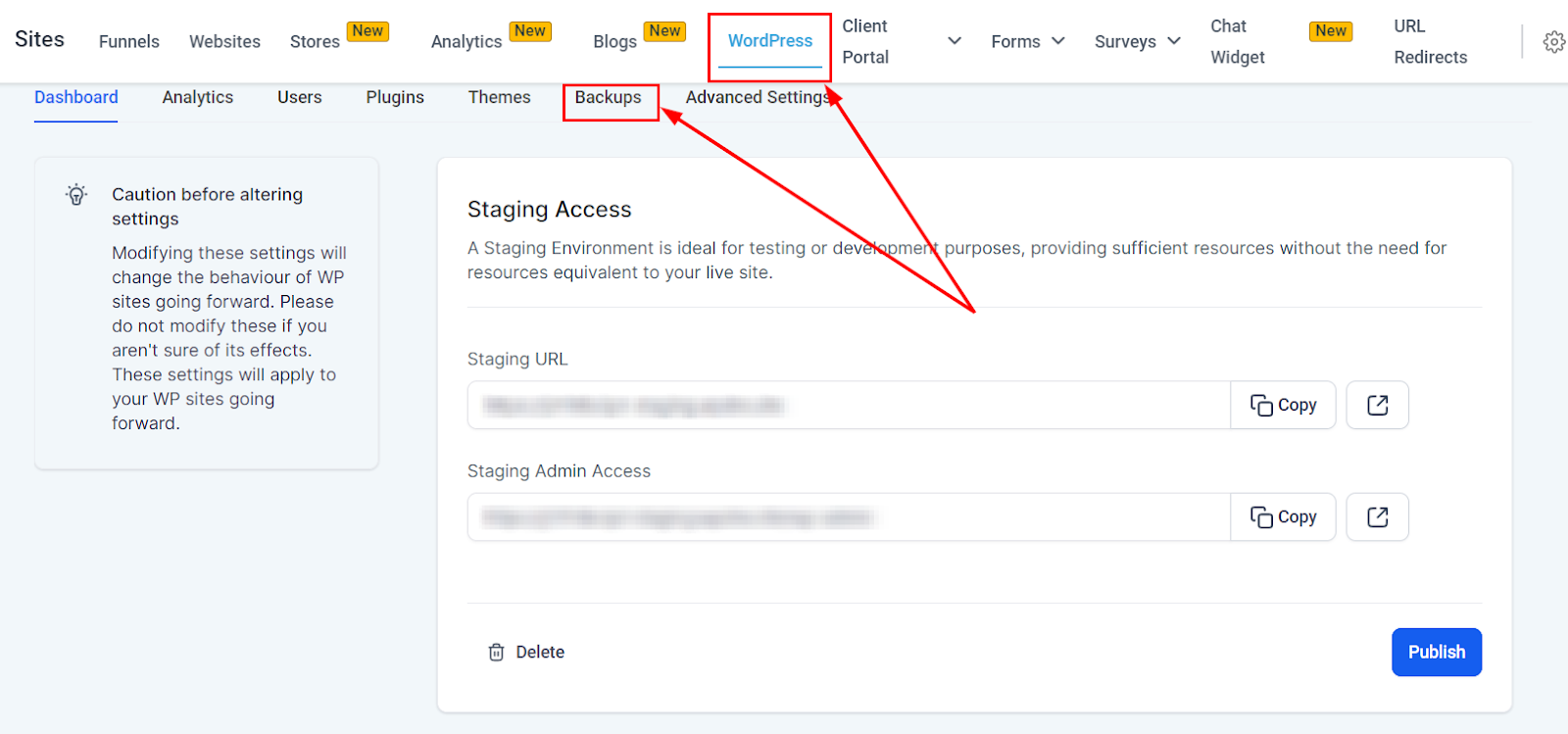The image size is (1568, 734).
Task: Open the top Analytics menu item with the New badge
Action: point(466,41)
